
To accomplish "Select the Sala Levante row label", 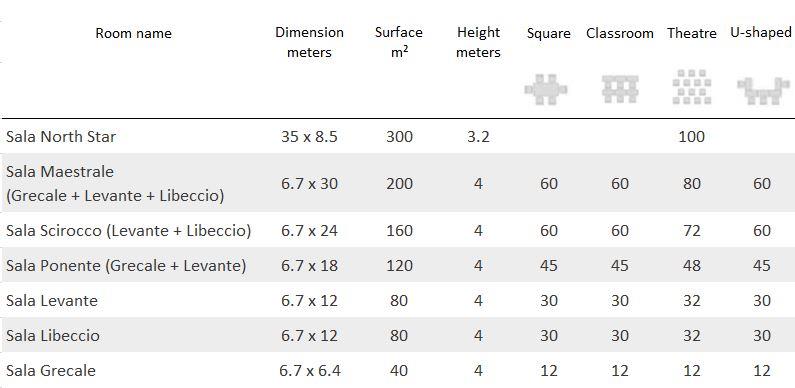I will coord(52,300).
